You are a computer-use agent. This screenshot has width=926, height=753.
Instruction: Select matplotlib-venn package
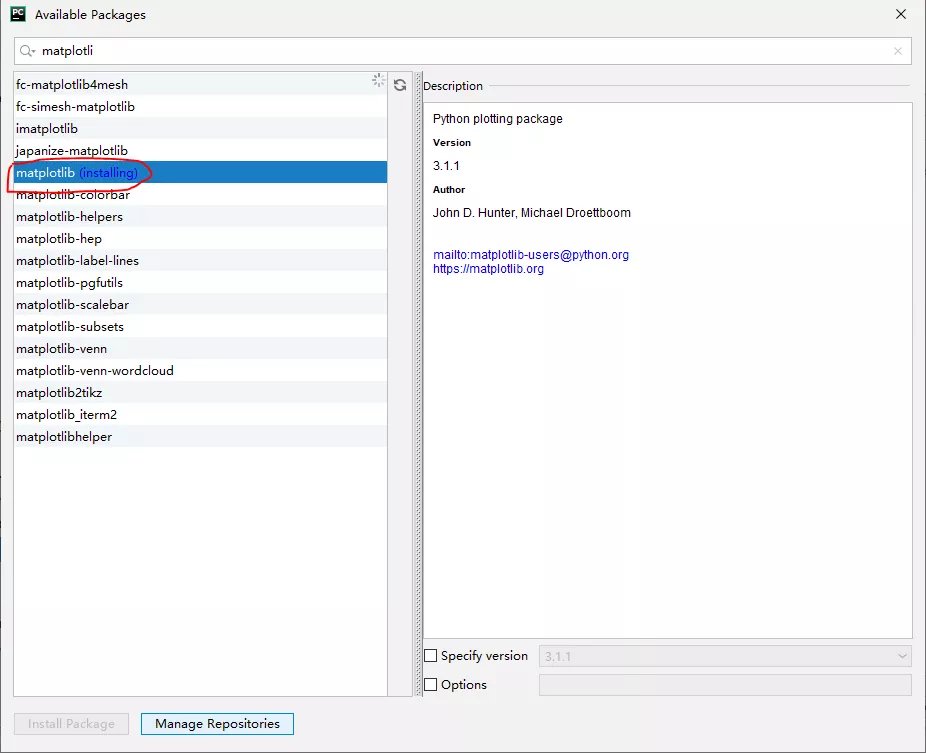click(x=201, y=348)
